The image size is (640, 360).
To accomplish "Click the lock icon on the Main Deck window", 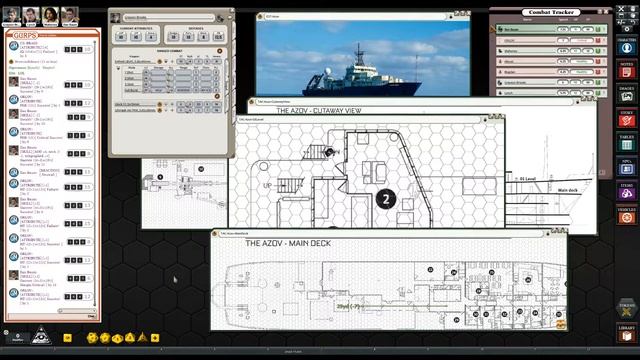I will click(x=548, y=233).
